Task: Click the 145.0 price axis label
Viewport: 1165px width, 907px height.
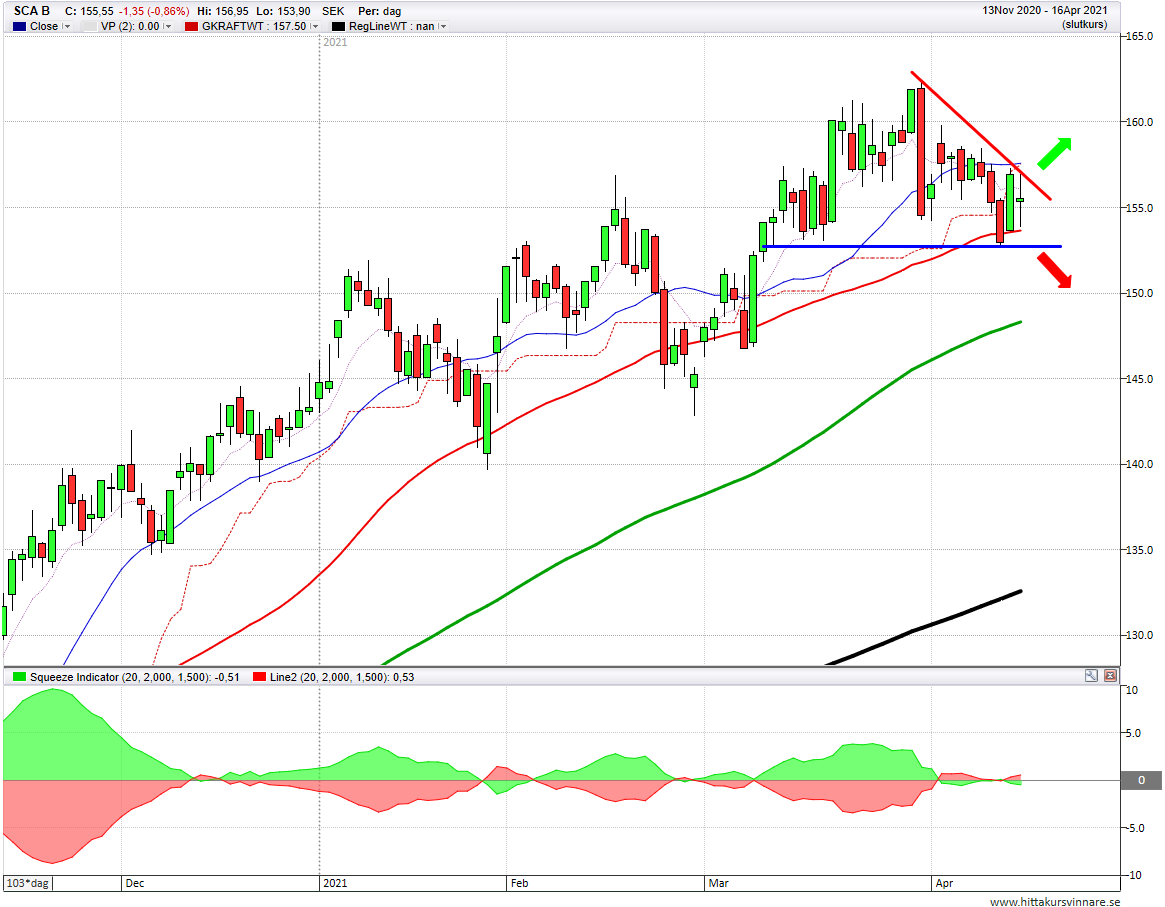Action: click(1140, 379)
